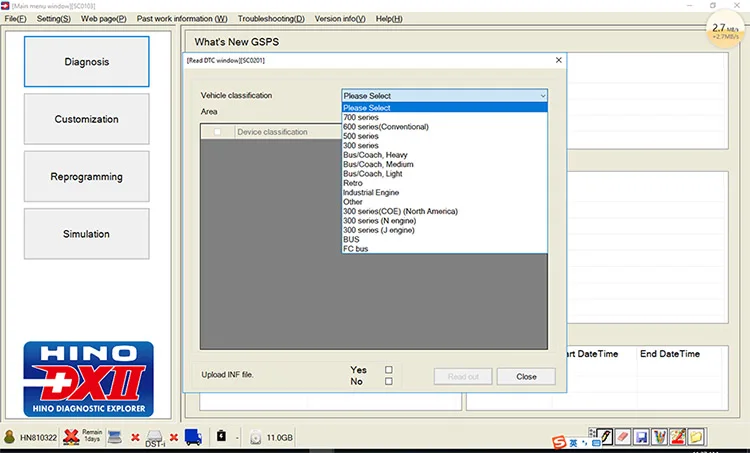Image resolution: width=750 pixels, height=453 pixels.
Task: Expand the Vehicle classification dropdown arrow
Action: point(542,96)
